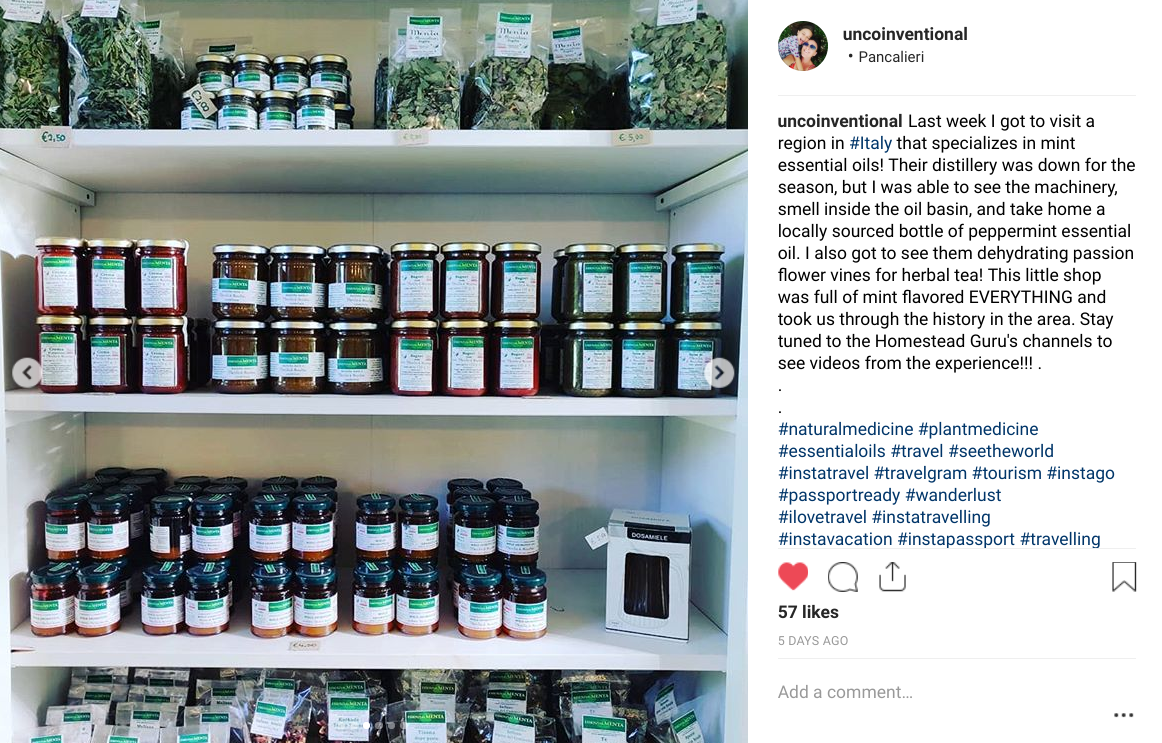The width and height of the screenshot is (1162, 743).
Task: Open the uncoinventional username in the header
Action: coord(905,34)
